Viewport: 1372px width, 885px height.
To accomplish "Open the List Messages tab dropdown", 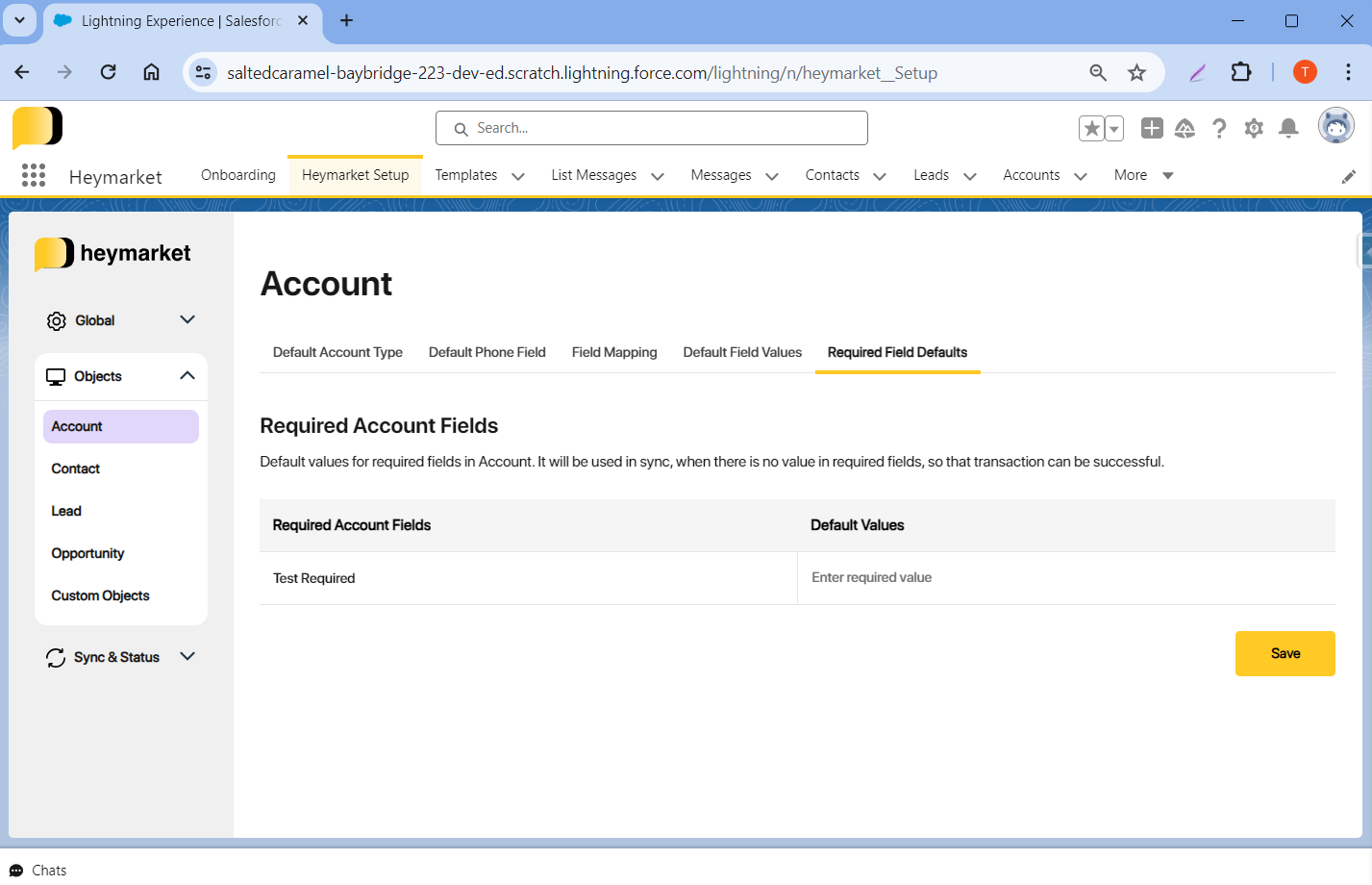I will 658,176.
